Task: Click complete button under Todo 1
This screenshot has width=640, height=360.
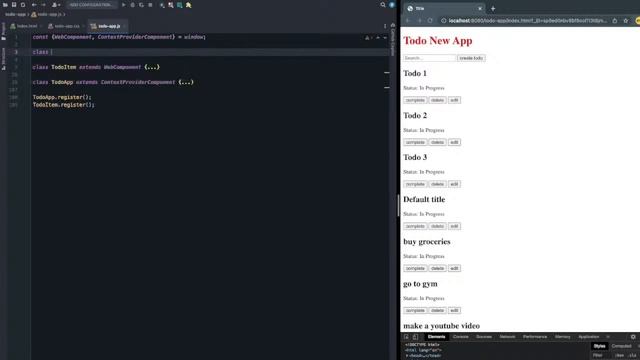Action: tap(415, 100)
